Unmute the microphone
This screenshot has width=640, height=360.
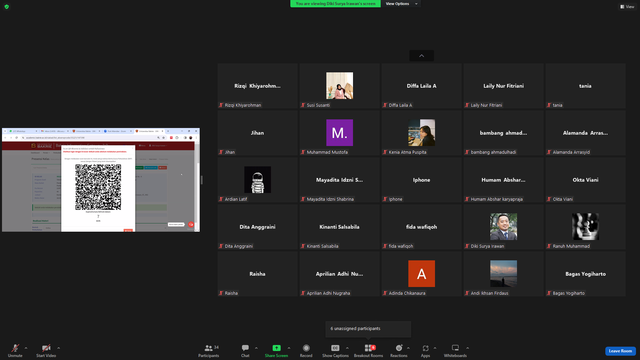(x=15, y=350)
